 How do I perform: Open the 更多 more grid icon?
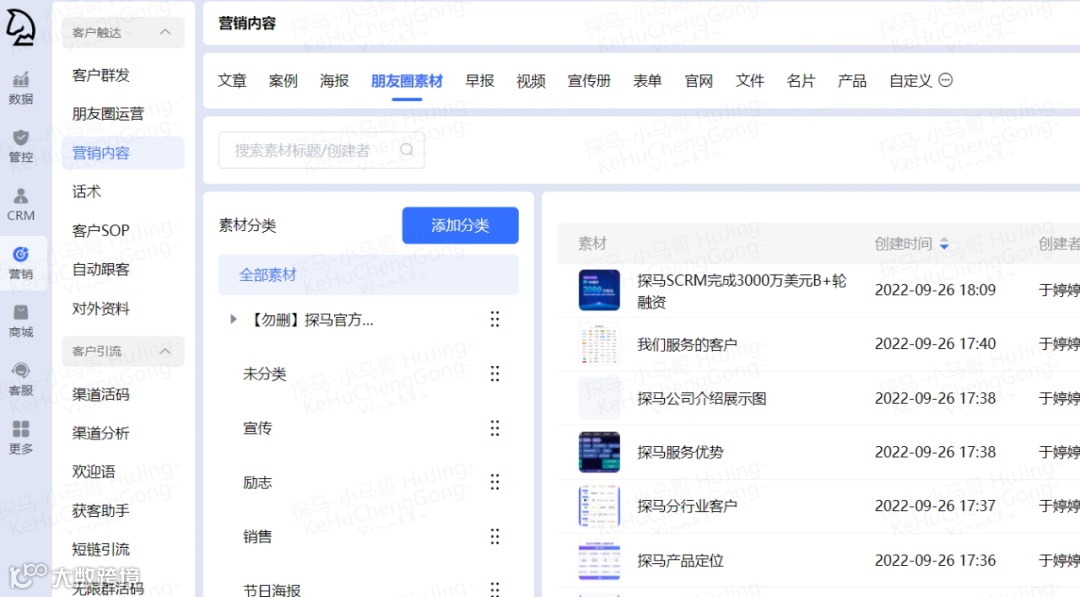tap(21, 438)
